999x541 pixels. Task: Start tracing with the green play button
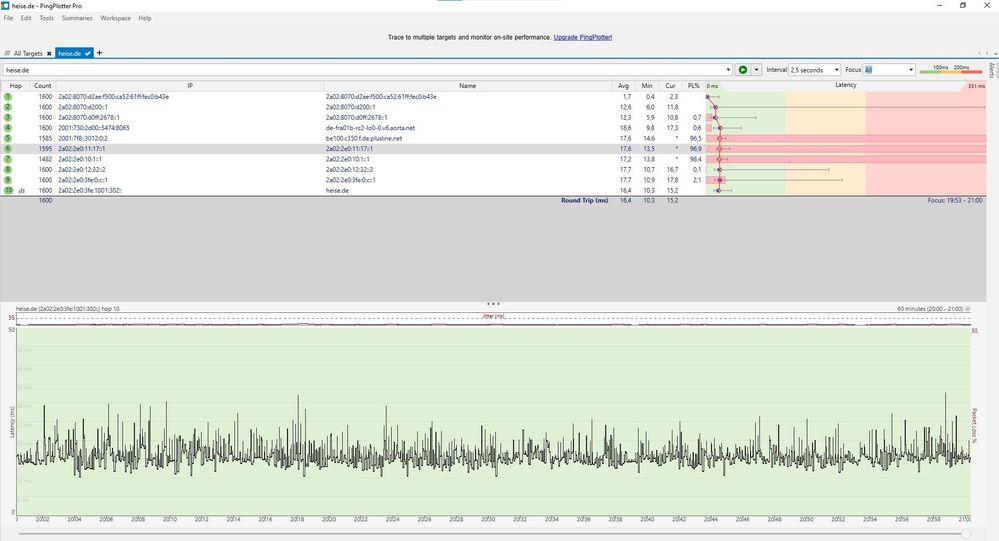pyautogui.click(x=742, y=69)
